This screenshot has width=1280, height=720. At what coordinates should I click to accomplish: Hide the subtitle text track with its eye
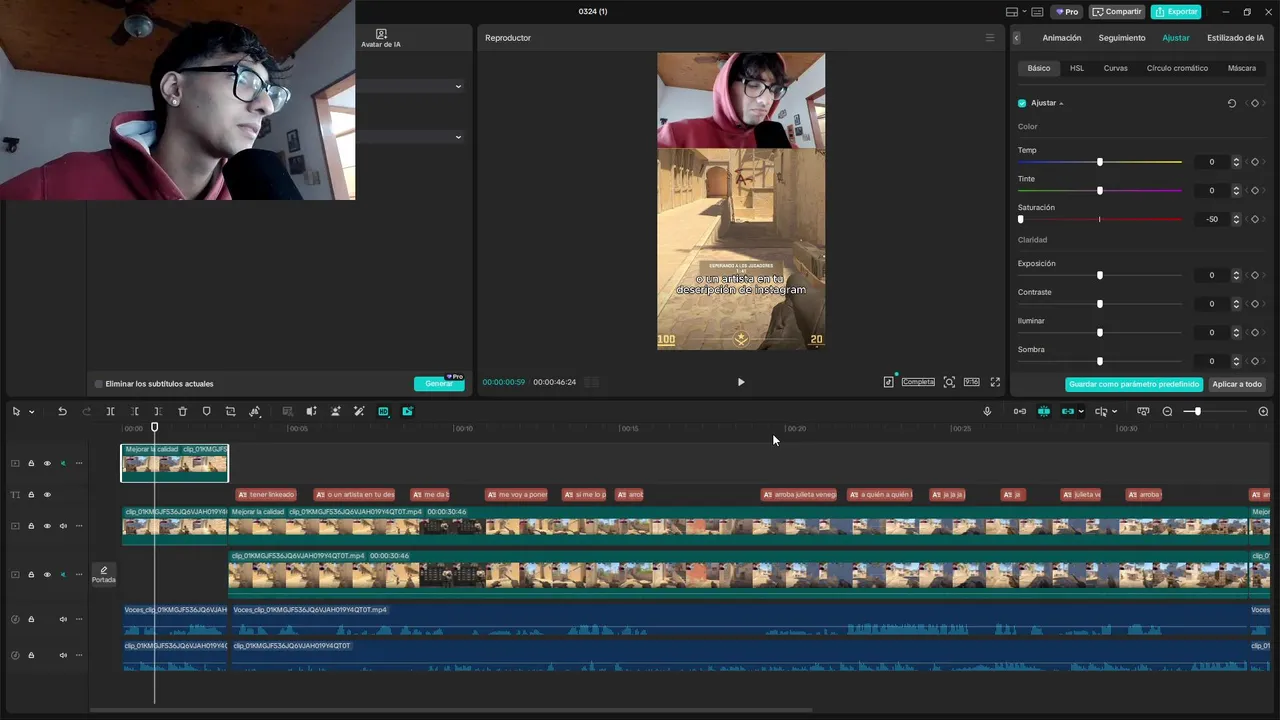pos(47,494)
